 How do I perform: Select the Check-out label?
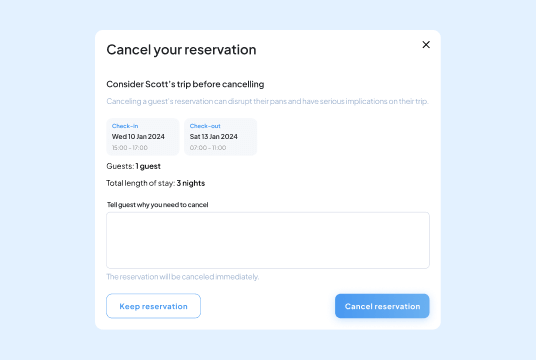click(205, 126)
